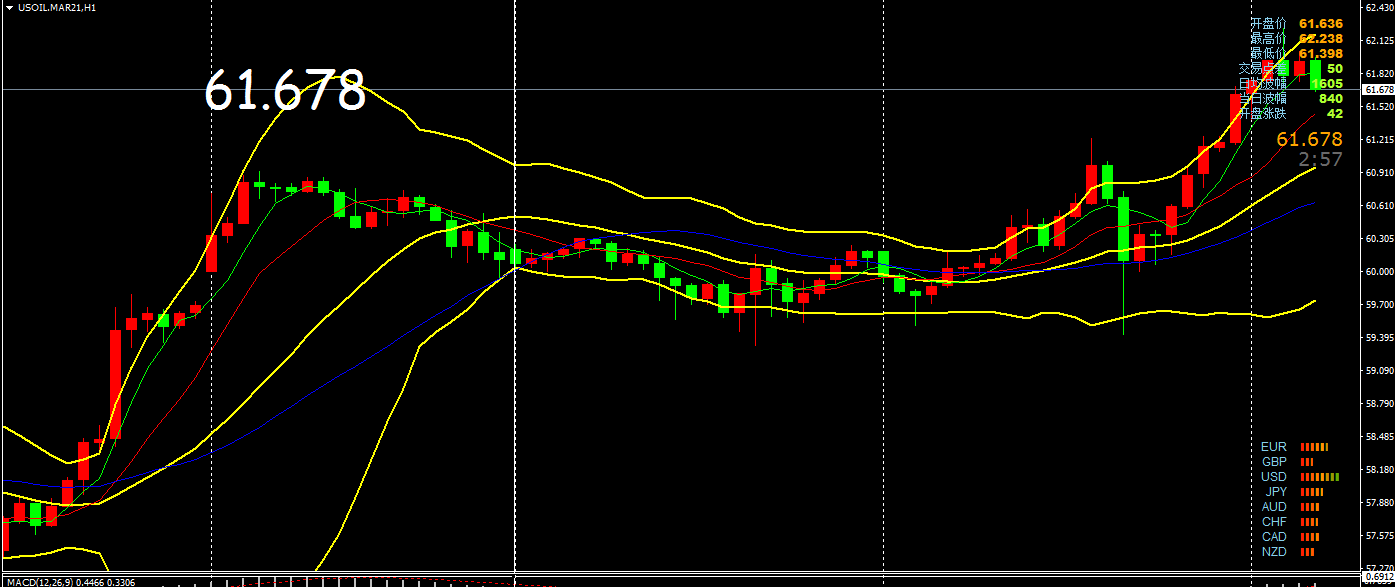Click the 62.125 price axis label
This screenshot has height=587, width=1395.
click(x=1379, y=41)
